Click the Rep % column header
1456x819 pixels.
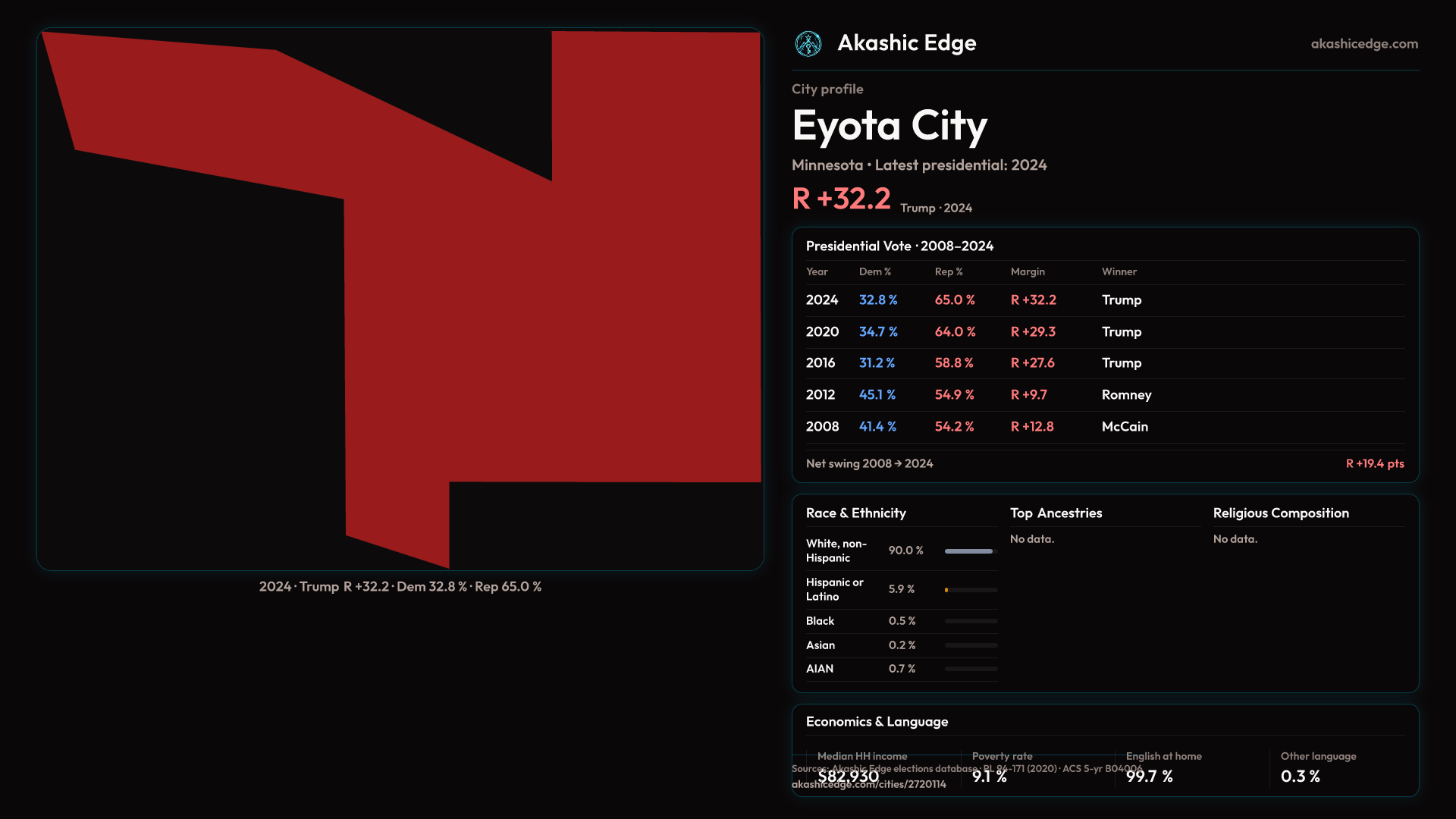click(x=948, y=271)
